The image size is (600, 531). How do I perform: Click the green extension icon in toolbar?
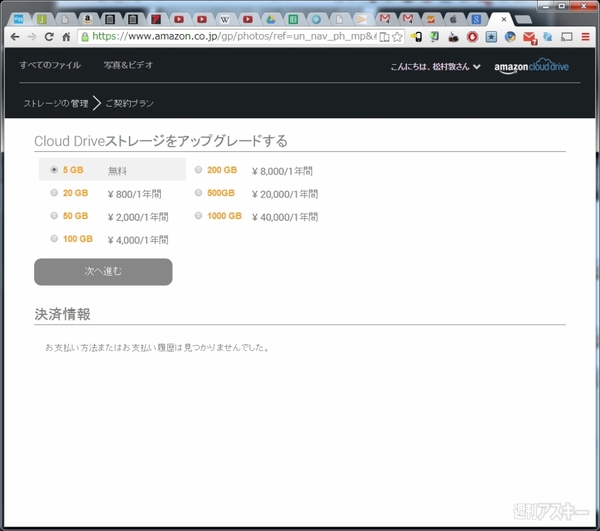click(x=434, y=37)
